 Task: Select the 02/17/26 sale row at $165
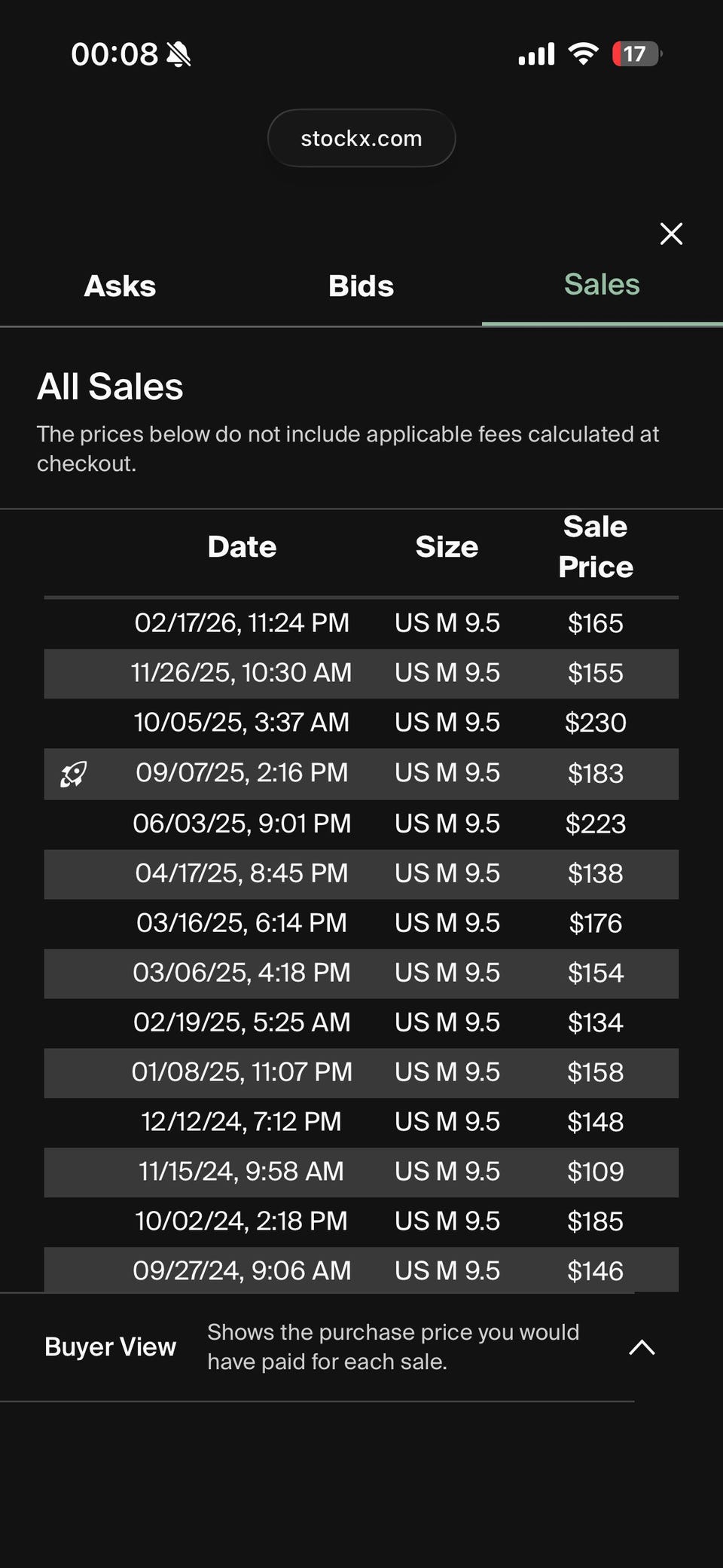click(x=361, y=623)
